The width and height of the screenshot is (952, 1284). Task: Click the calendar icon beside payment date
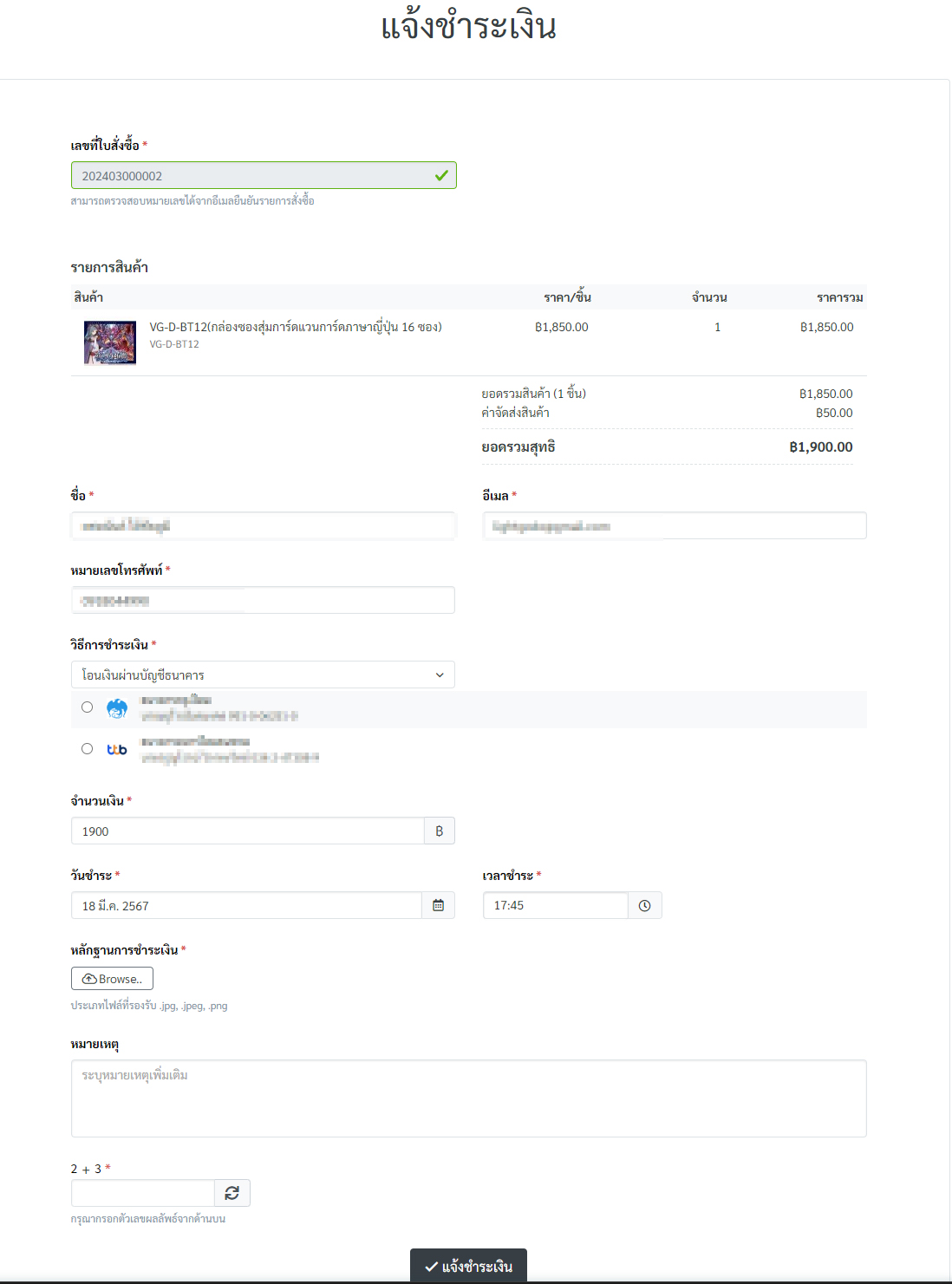click(438, 905)
